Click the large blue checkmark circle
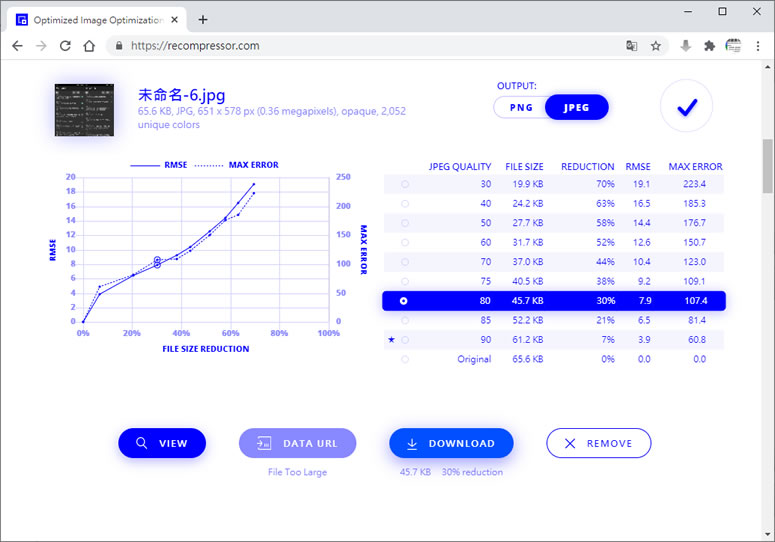 click(x=686, y=106)
